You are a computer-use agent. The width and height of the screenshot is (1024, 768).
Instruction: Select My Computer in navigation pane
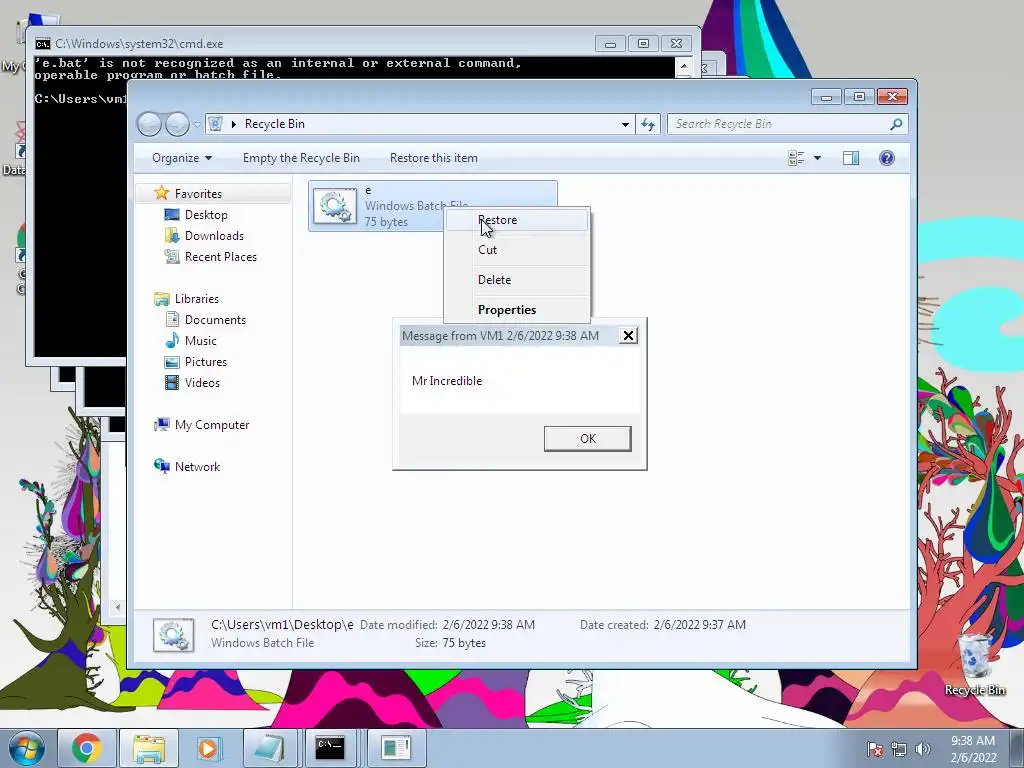212,425
